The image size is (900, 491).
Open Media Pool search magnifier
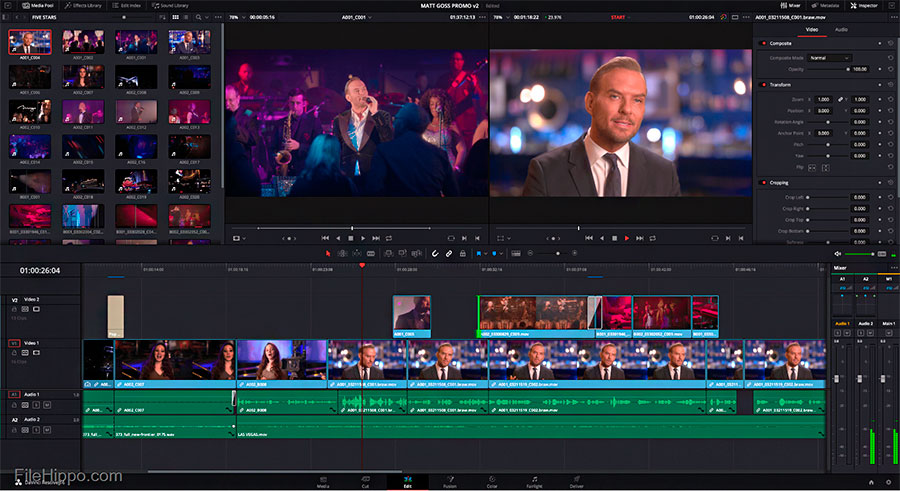click(199, 17)
